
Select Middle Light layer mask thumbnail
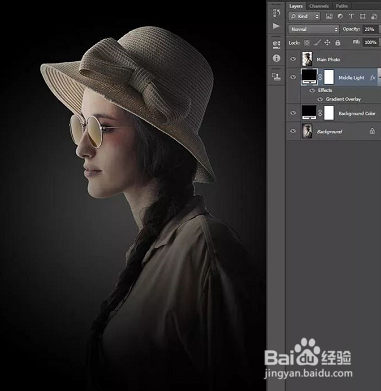[329, 77]
